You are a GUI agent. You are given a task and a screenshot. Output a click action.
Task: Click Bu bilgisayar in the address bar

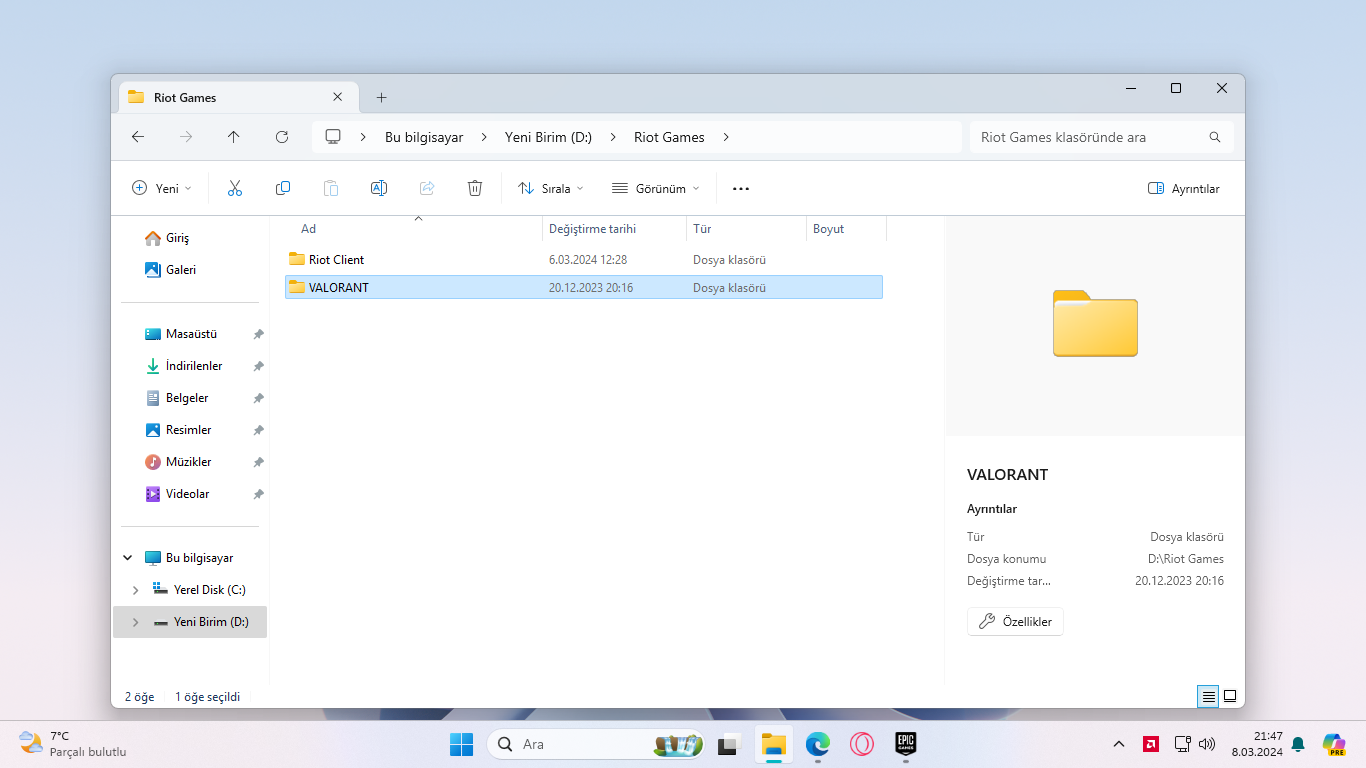pos(424,137)
